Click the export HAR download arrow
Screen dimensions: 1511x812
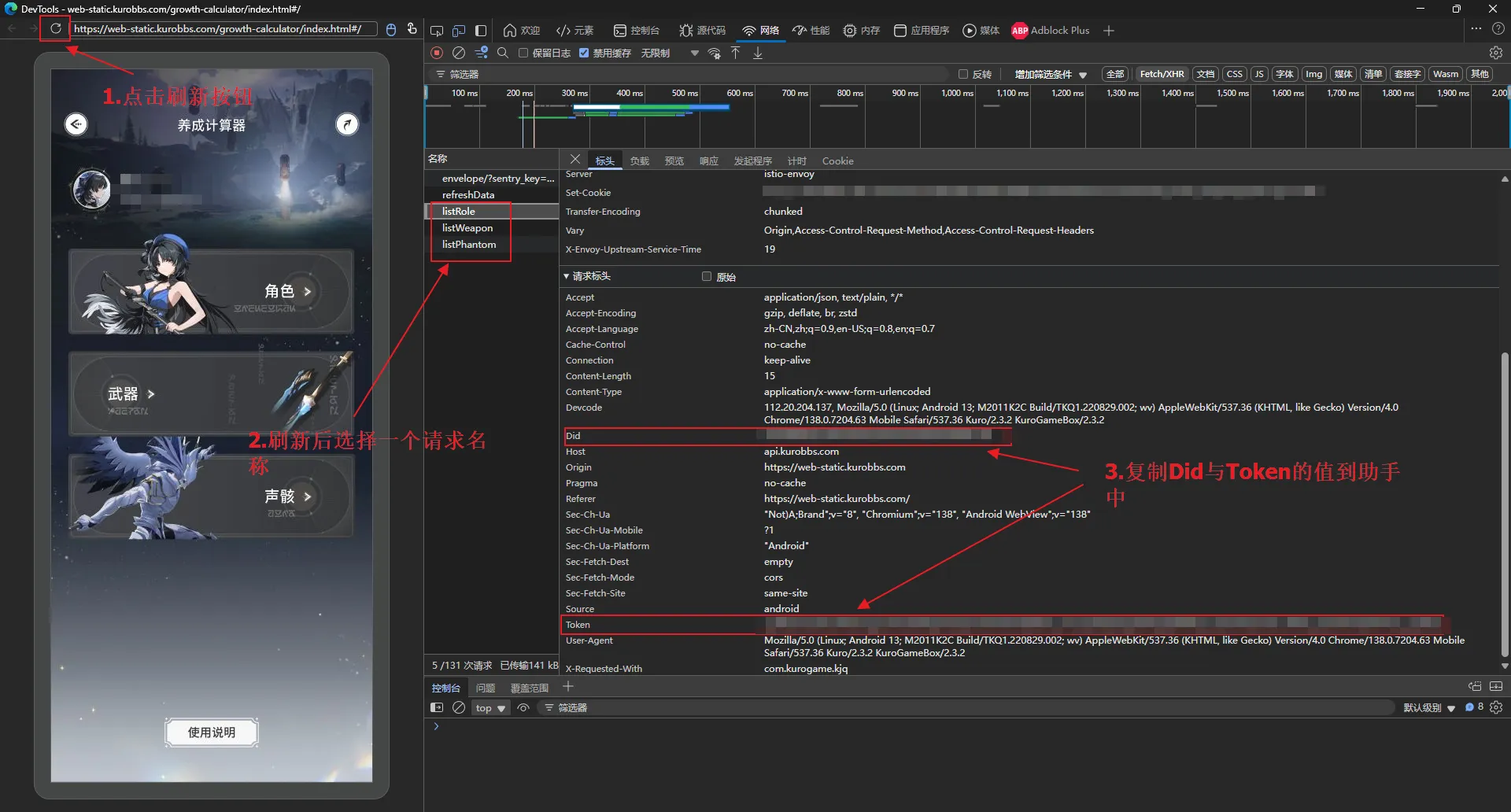(x=758, y=53)
